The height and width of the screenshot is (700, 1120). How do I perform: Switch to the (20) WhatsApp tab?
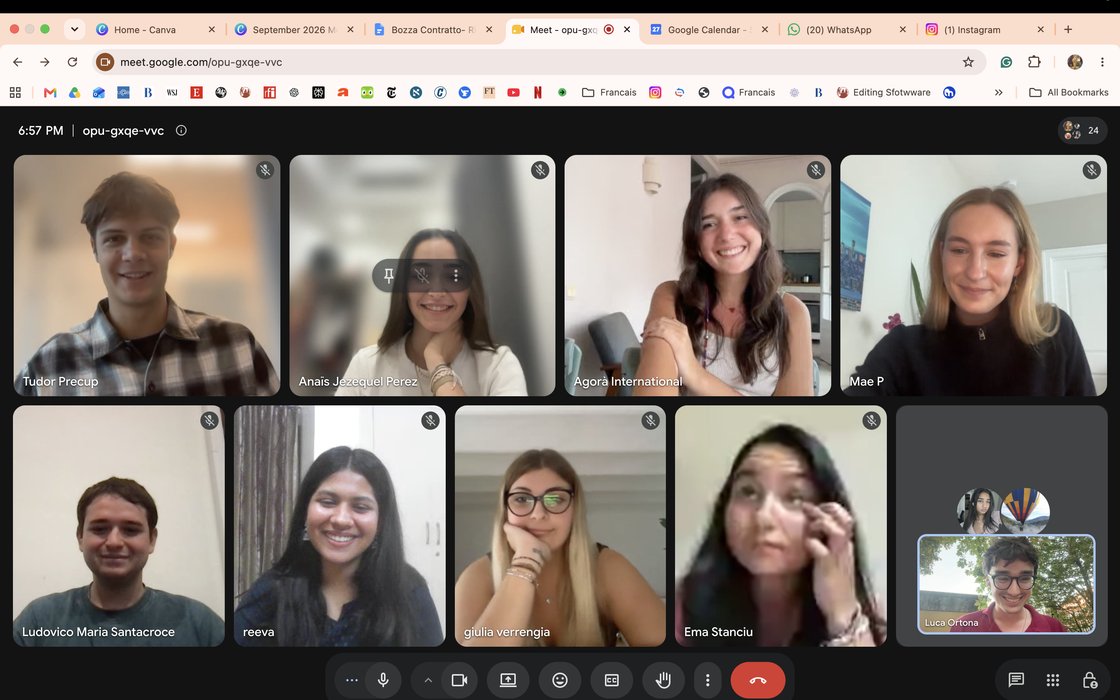pyautogui.click(x=846, y=29)
